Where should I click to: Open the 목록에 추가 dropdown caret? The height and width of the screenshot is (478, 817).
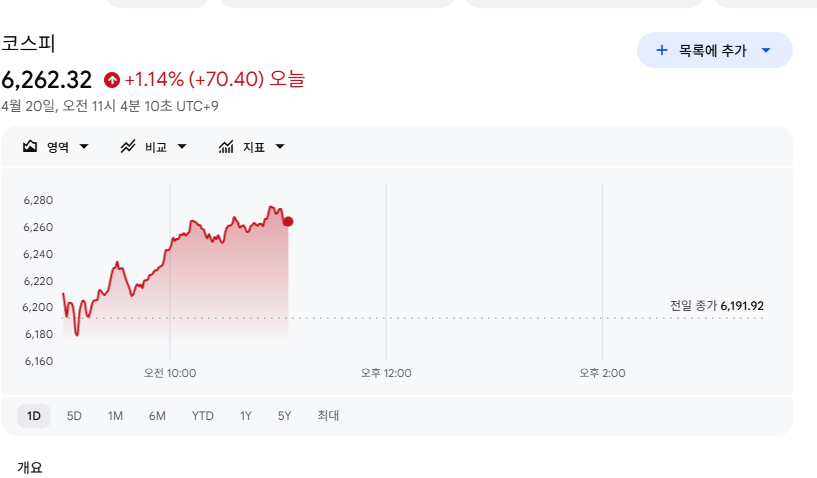click(x=766, y=50)
